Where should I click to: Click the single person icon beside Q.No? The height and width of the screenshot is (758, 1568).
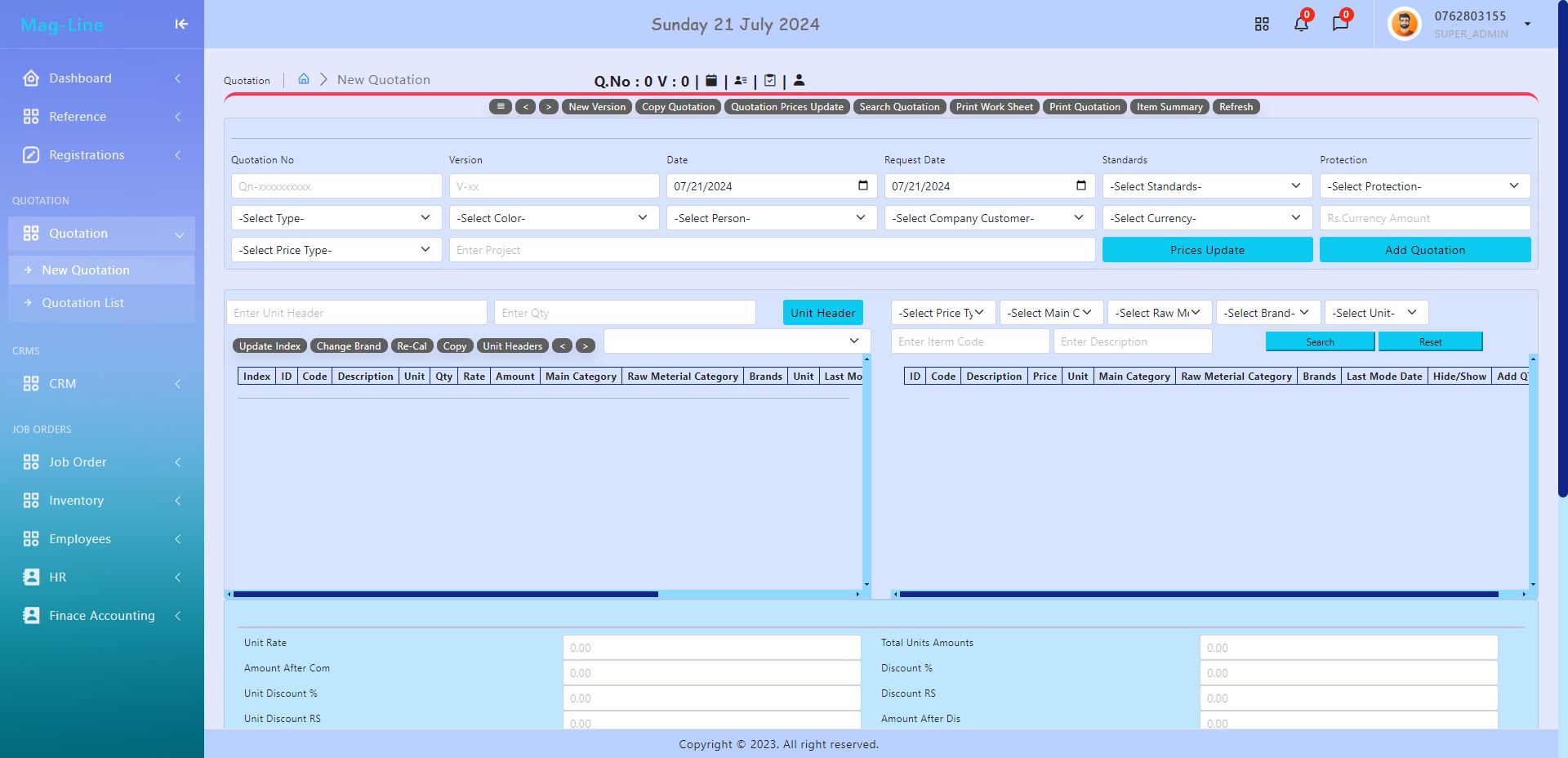click(x=799, y=80)
